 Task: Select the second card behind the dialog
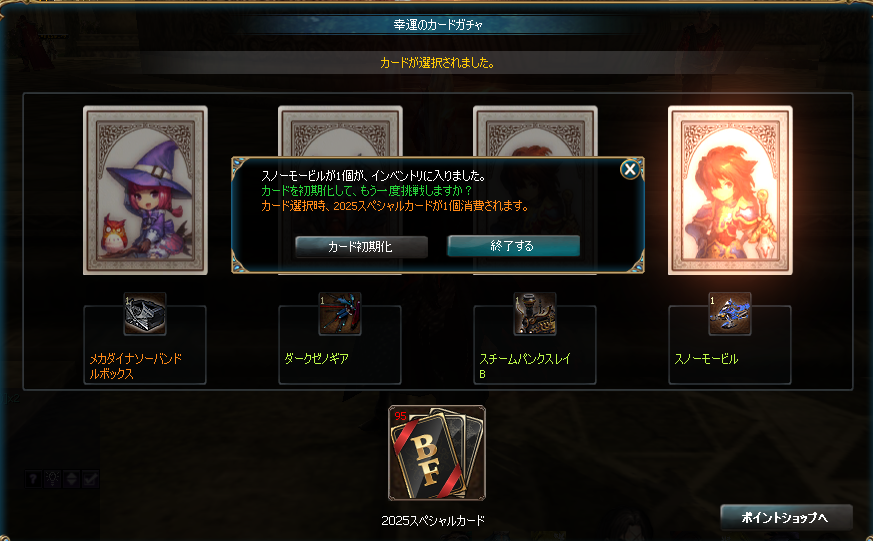[340, 131]
